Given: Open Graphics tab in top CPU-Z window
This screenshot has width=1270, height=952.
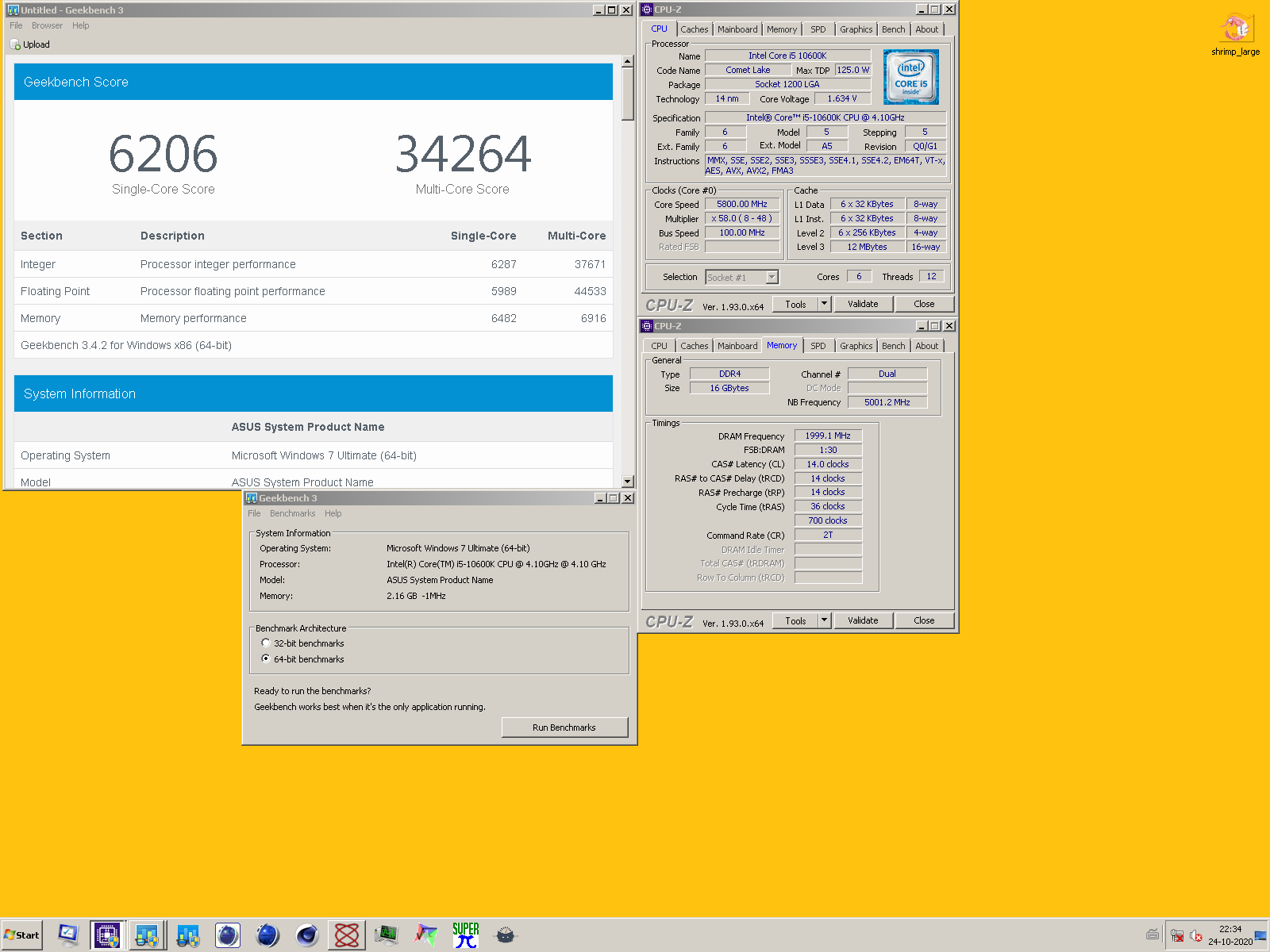Looking at the screenshot, I should click(x=856, y=29).
